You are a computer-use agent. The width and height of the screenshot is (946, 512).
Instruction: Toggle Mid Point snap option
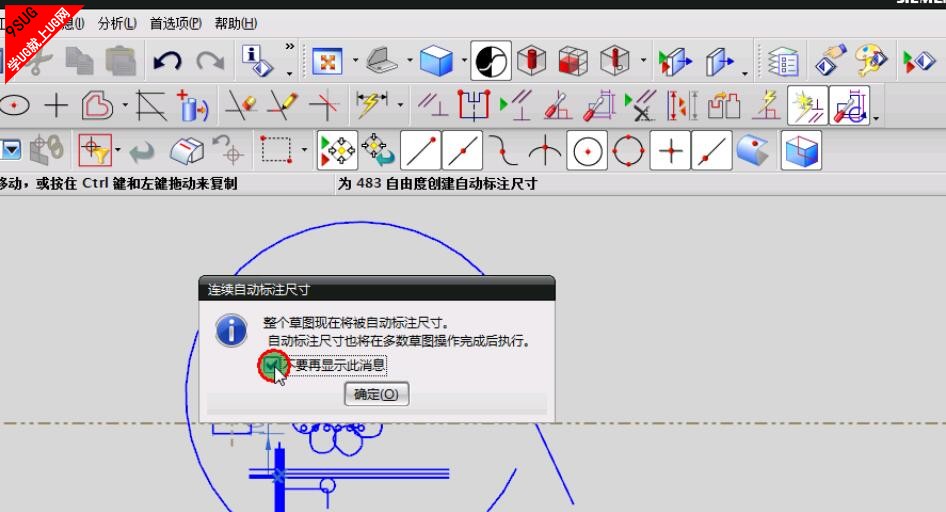point(462,150)
